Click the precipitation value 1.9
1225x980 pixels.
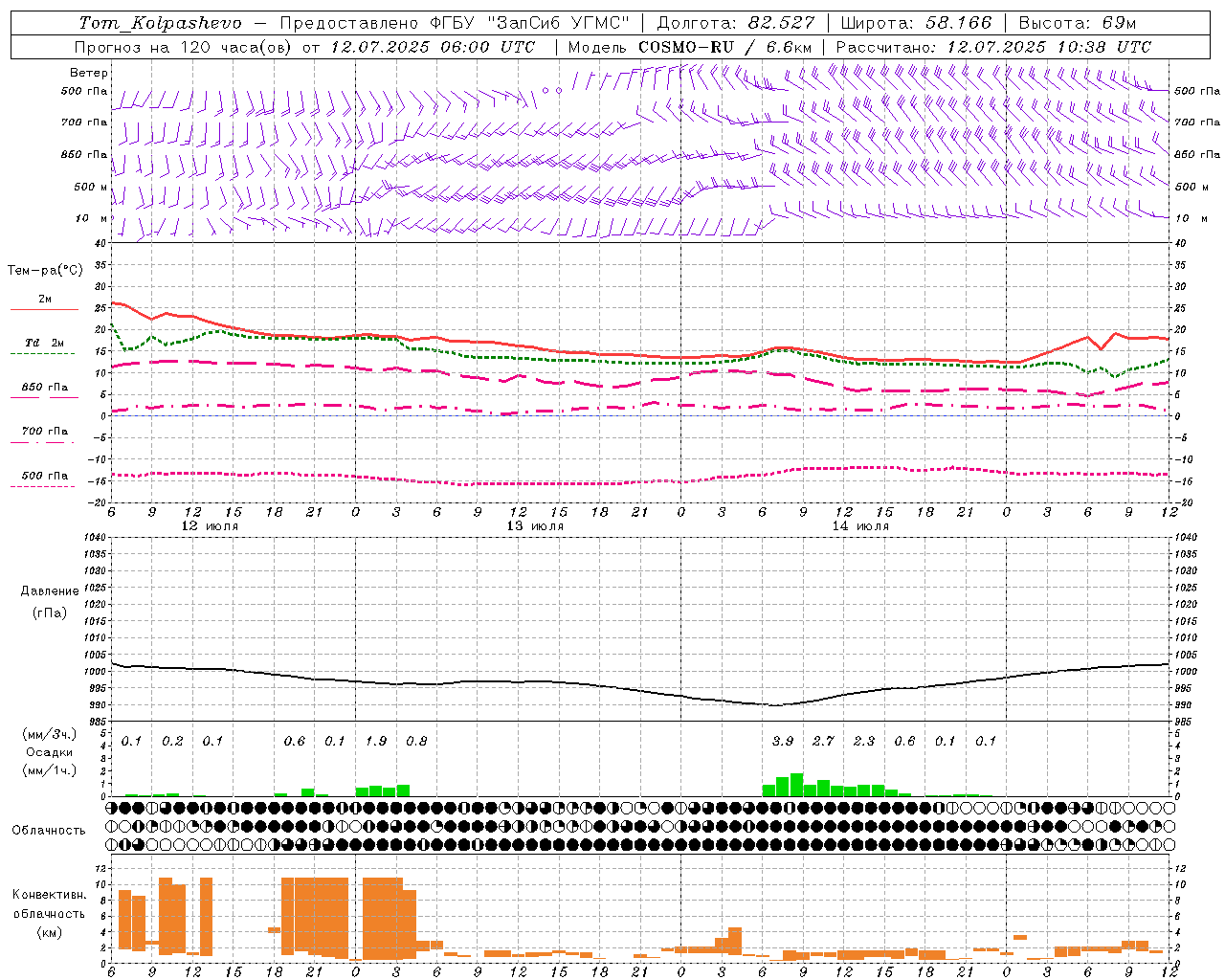(x=376, y=741)
